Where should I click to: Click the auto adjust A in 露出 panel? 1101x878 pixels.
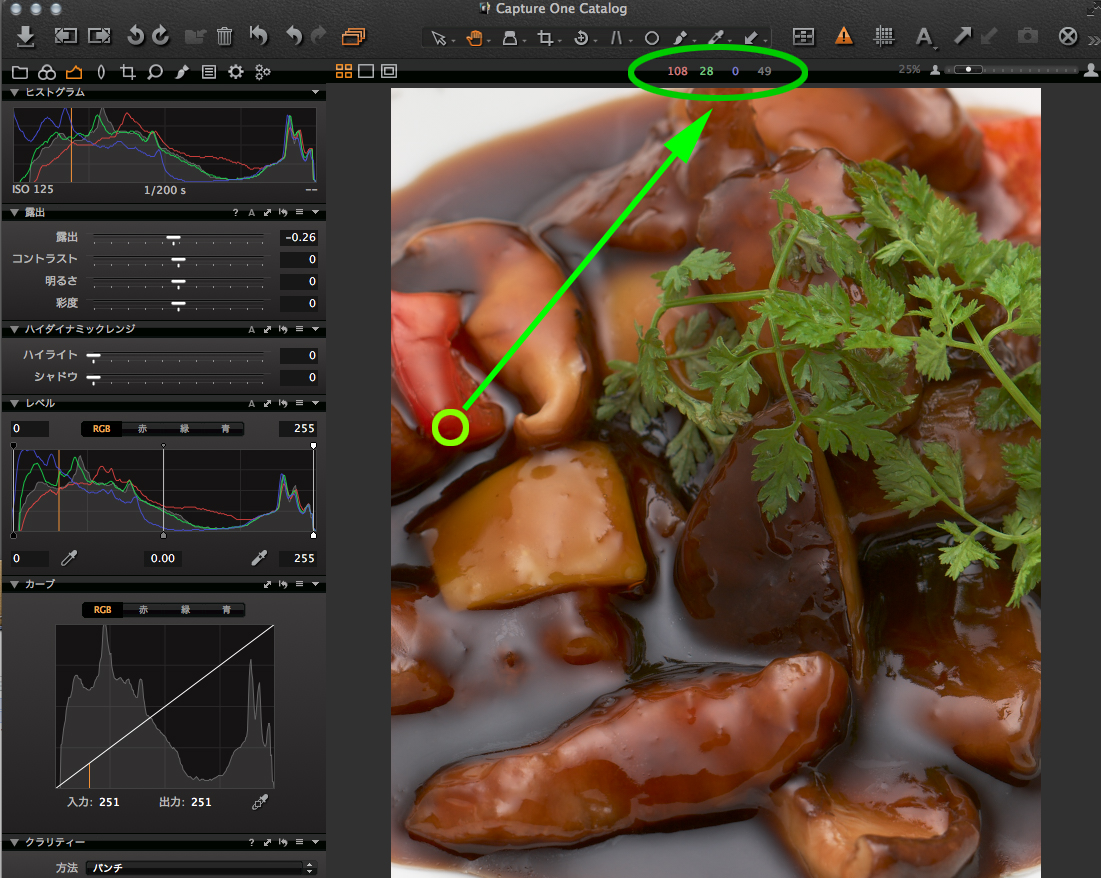pos(251,213)
